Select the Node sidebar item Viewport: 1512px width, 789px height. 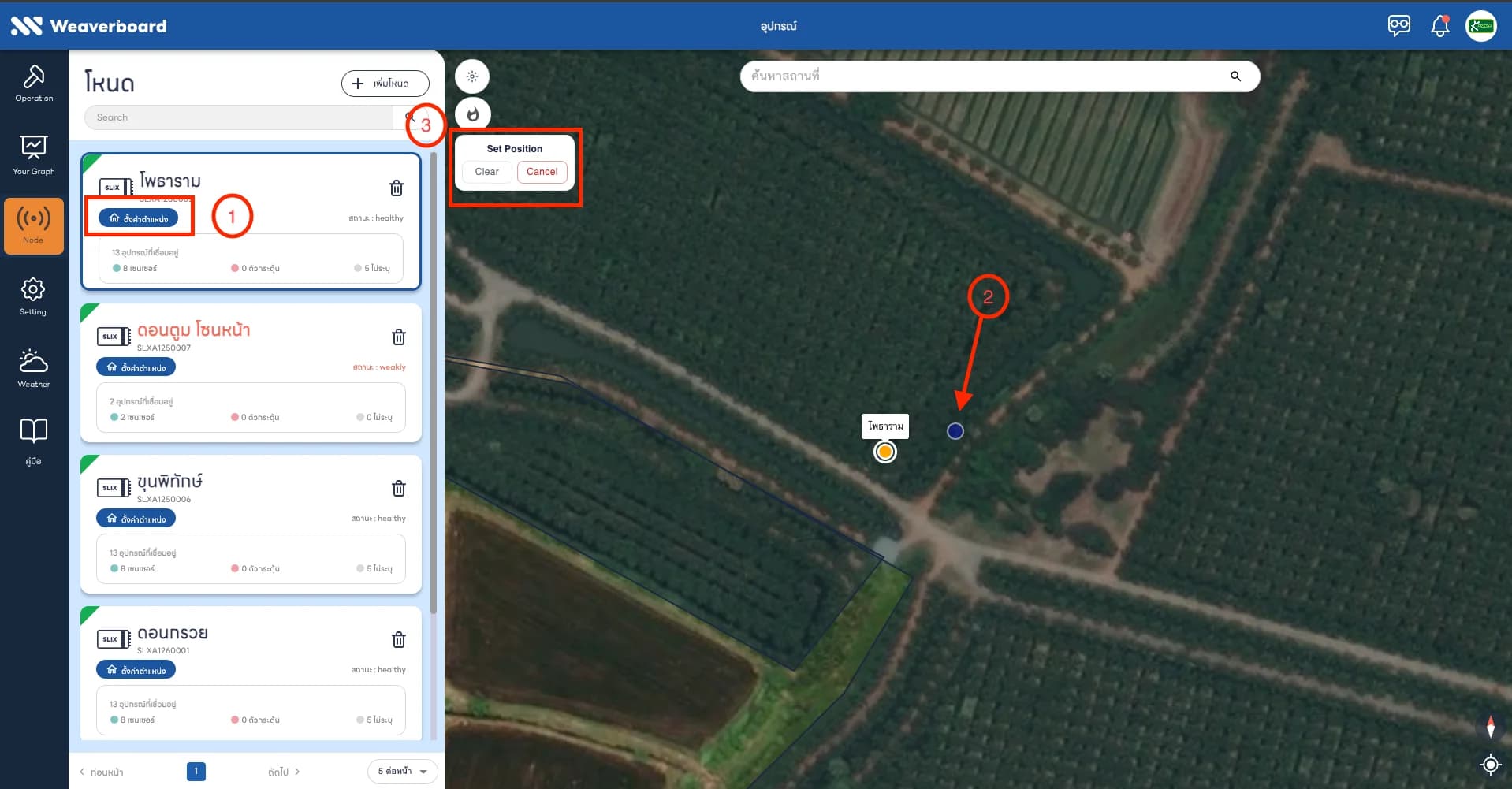(x=34, y=226)
